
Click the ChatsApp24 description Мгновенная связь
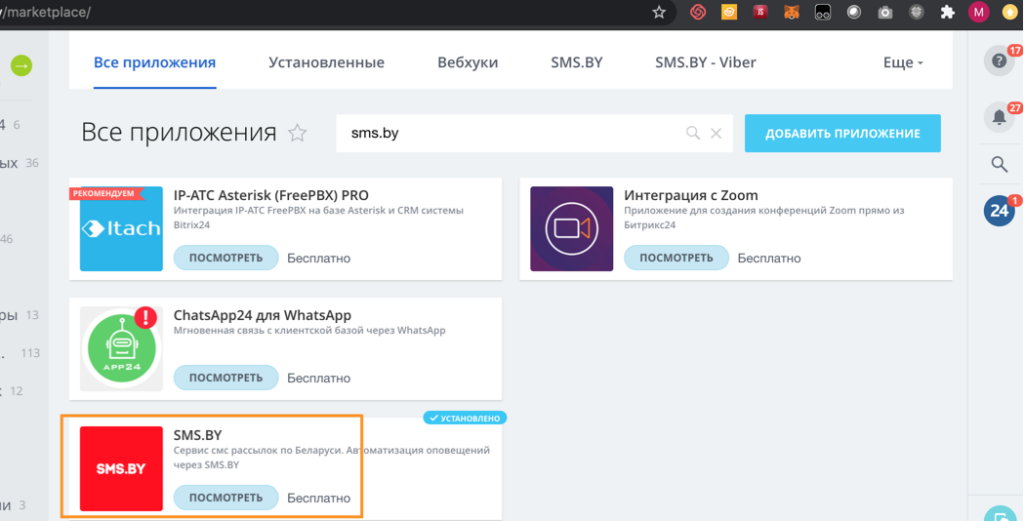coord(310,330)
